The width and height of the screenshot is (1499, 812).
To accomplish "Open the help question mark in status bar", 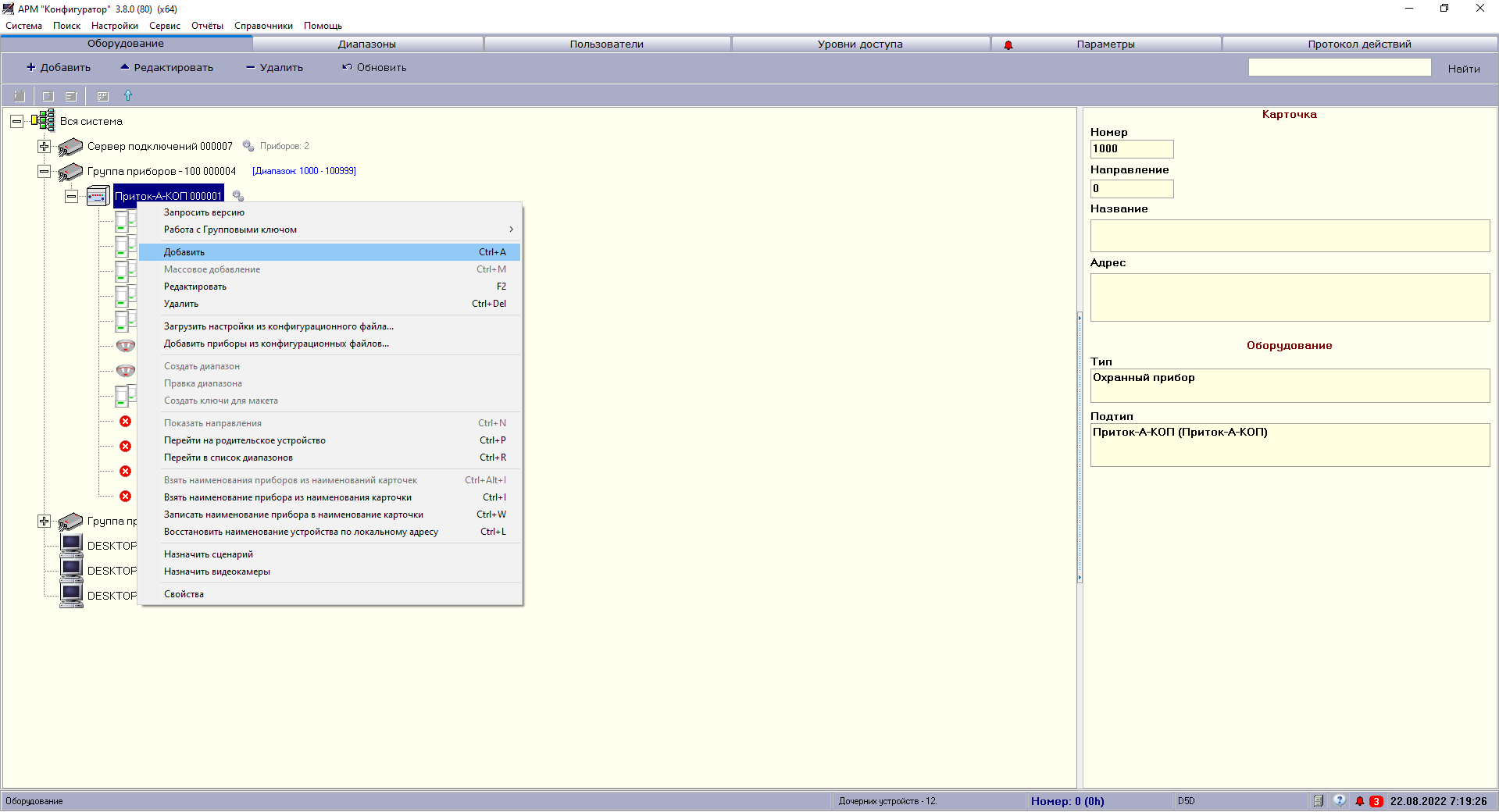I will point(1340,801).
